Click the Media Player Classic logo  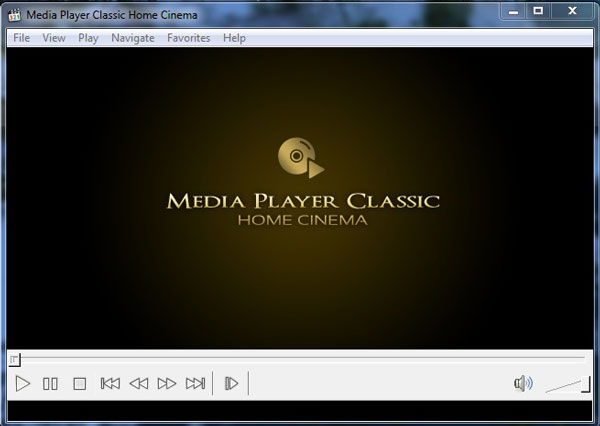coord(301,157)
